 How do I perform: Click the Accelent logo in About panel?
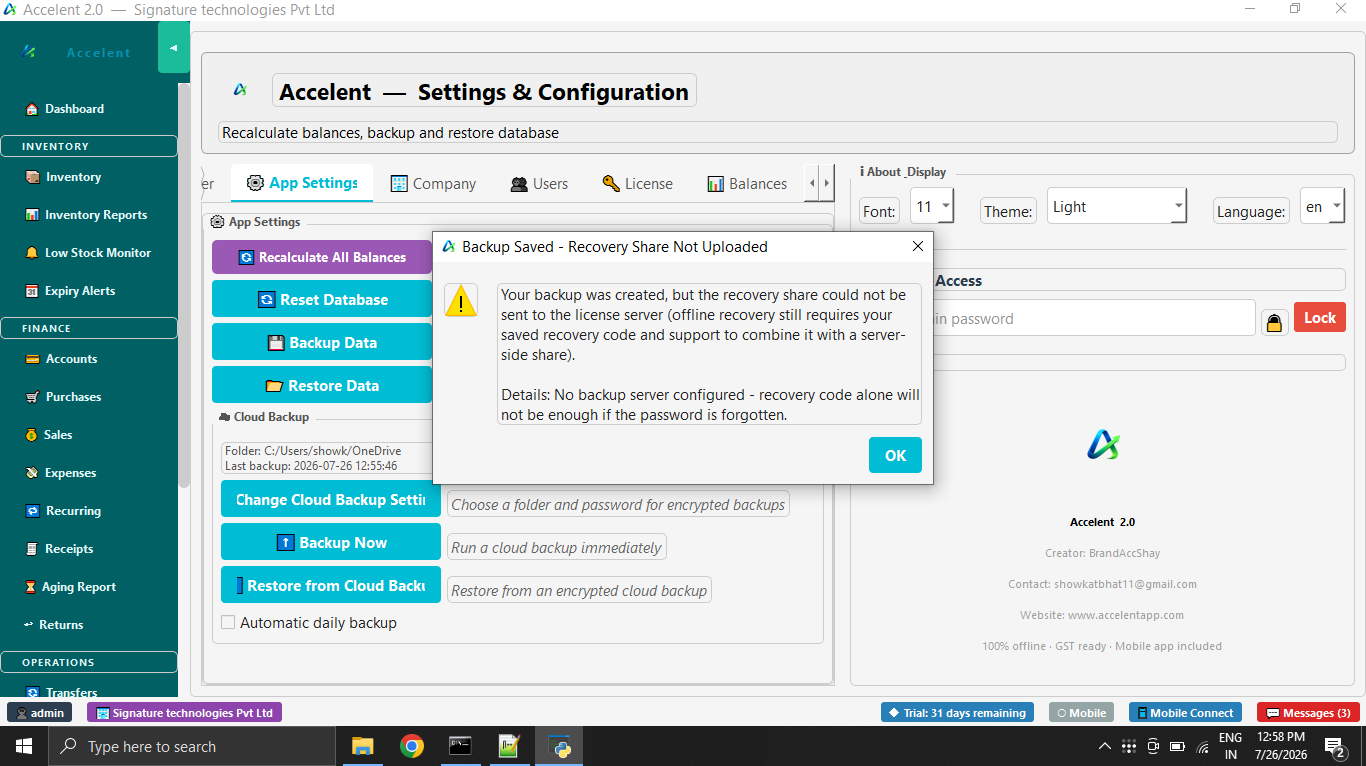(1102, 444)
